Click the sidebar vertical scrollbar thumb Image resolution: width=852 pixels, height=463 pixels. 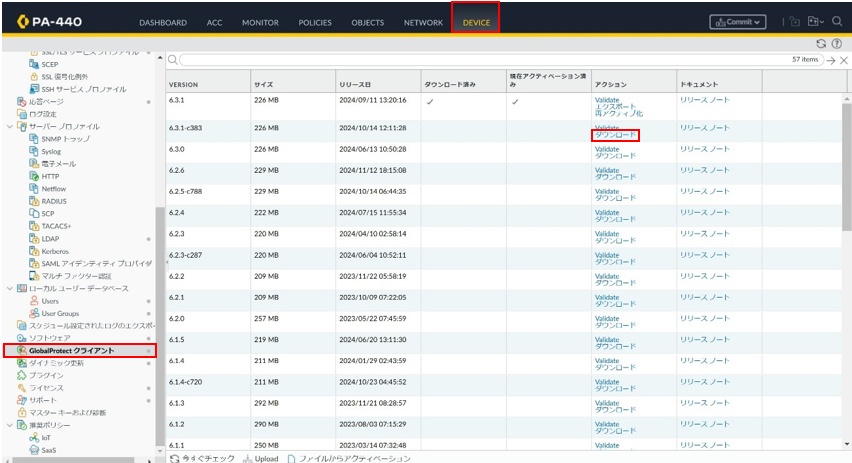pyautogui.click(x=160, y=326)
